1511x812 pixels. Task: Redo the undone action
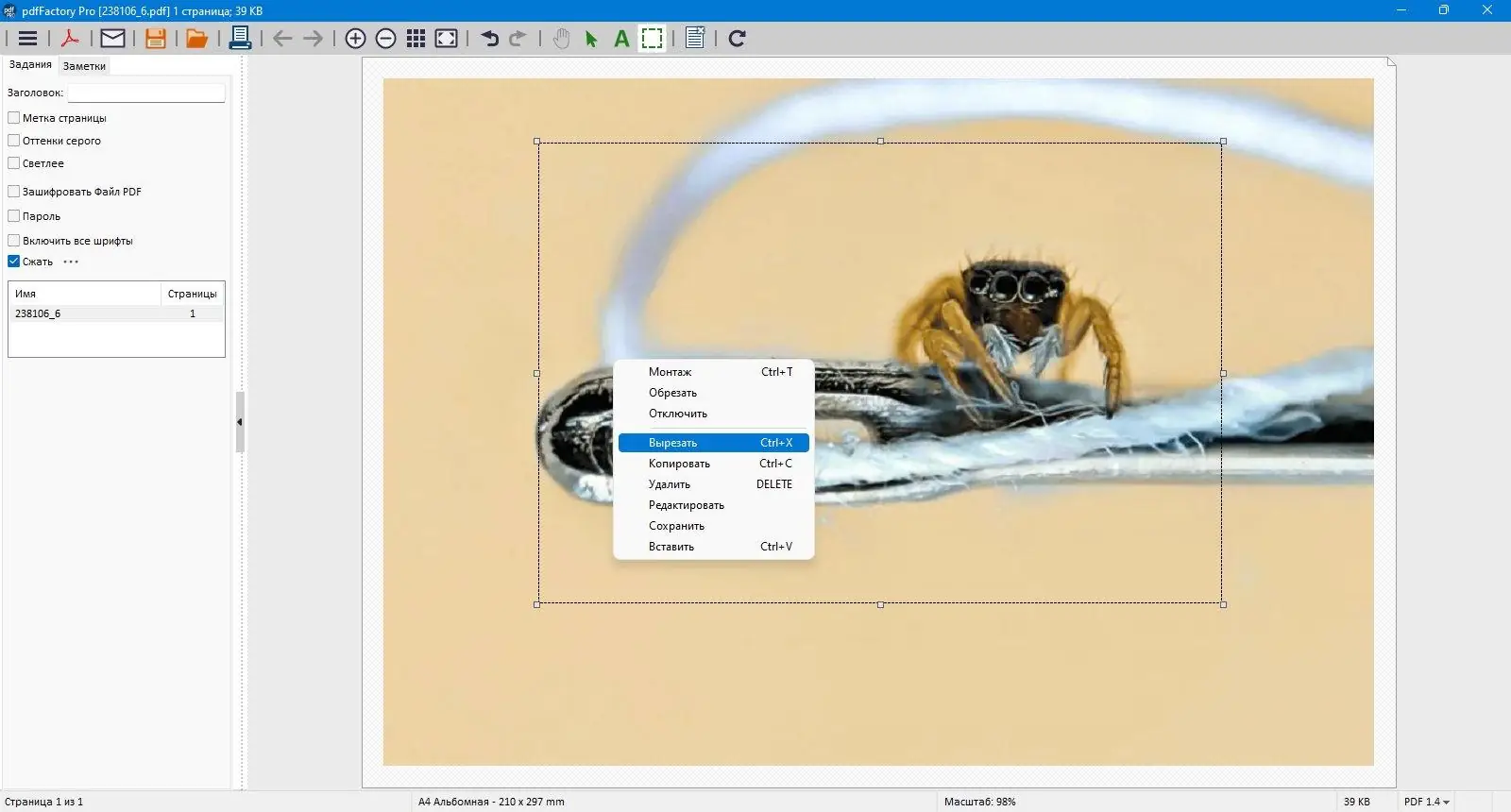pos(518,39)
